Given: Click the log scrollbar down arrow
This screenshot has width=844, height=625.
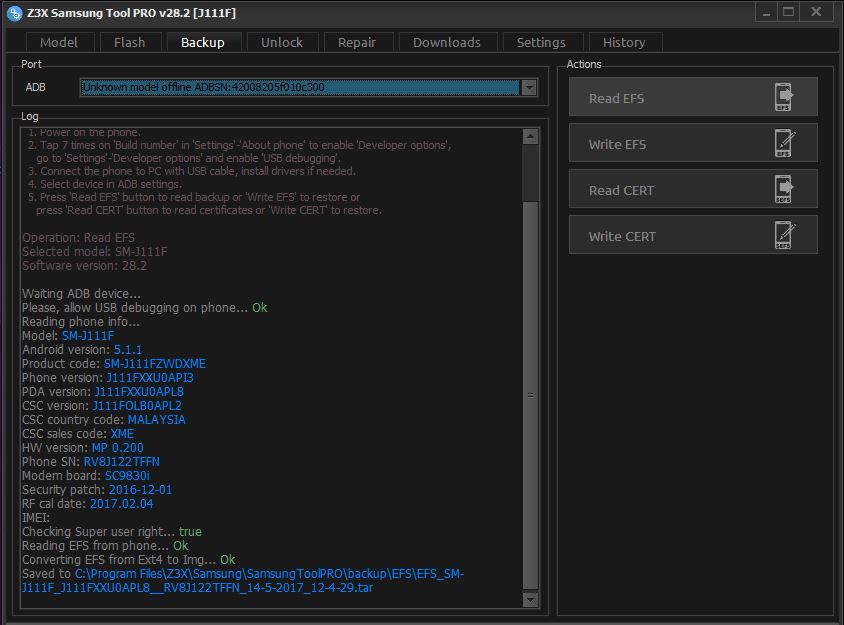Looking at the screenshot, I should pos(530,599).
